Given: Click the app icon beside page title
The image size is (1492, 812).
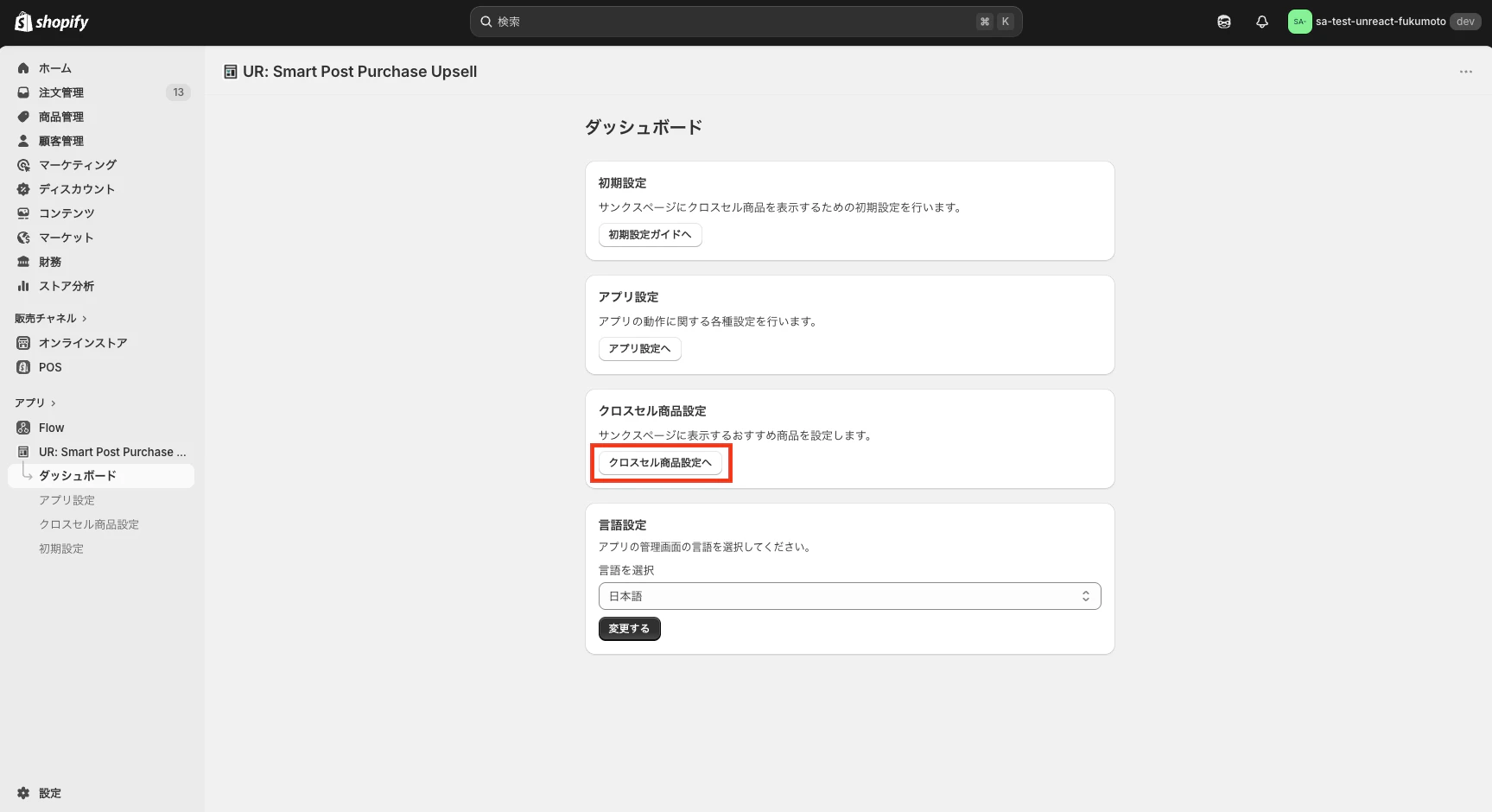Looking at the screenshot, I should [231, 72].
